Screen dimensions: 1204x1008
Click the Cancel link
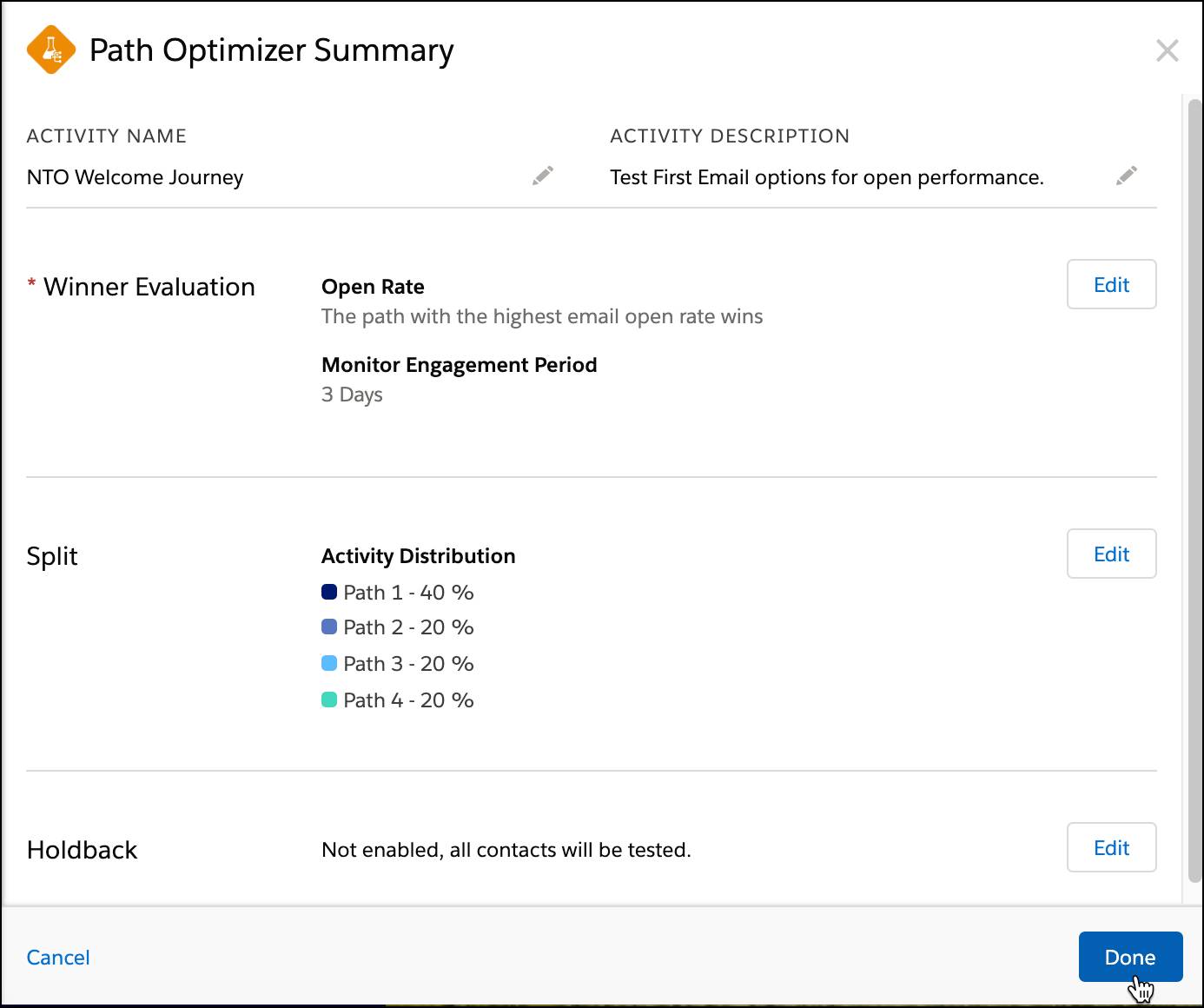[58, 957]
